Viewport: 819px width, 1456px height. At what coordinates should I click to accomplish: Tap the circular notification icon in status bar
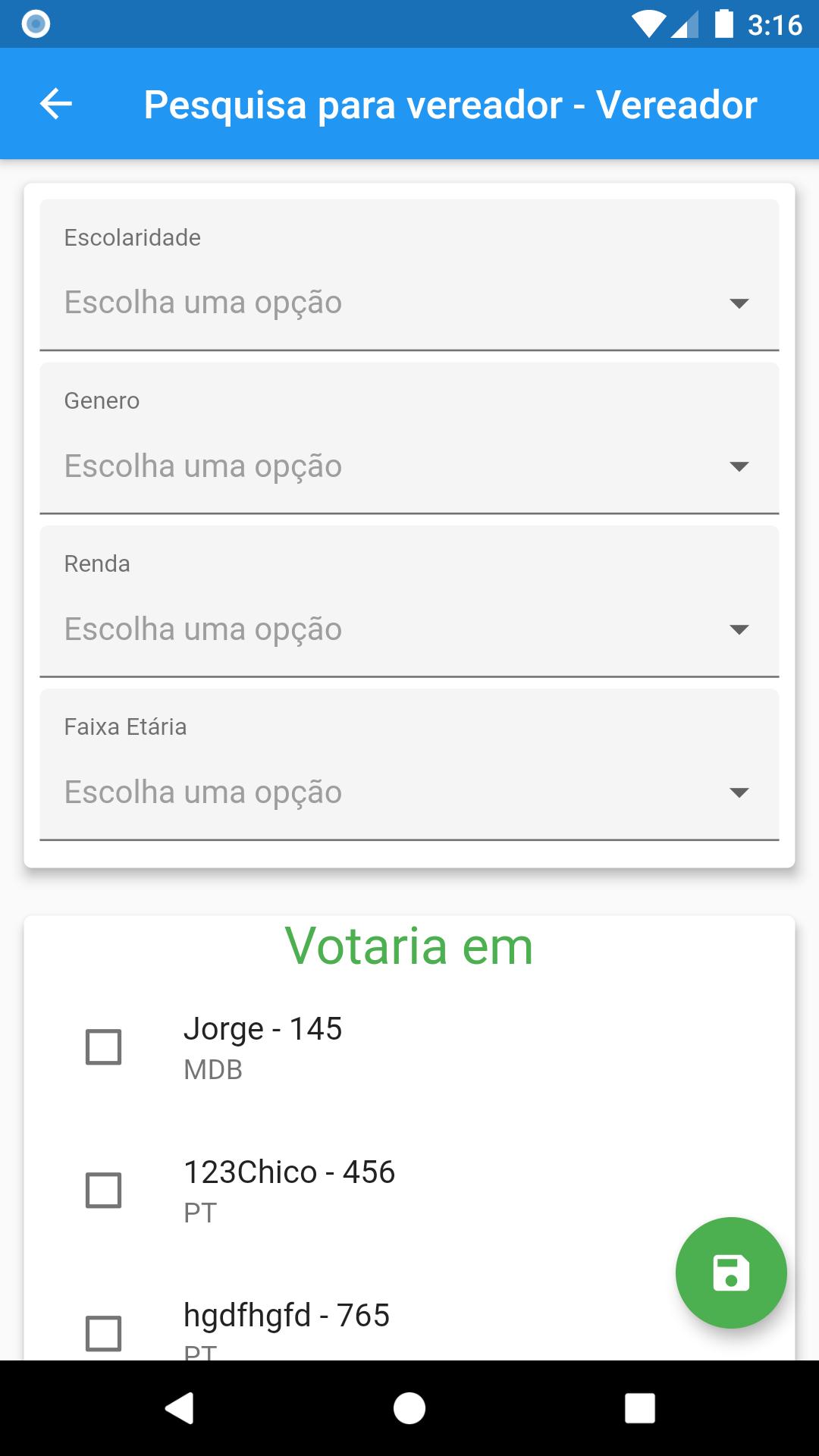coord(36,24)
